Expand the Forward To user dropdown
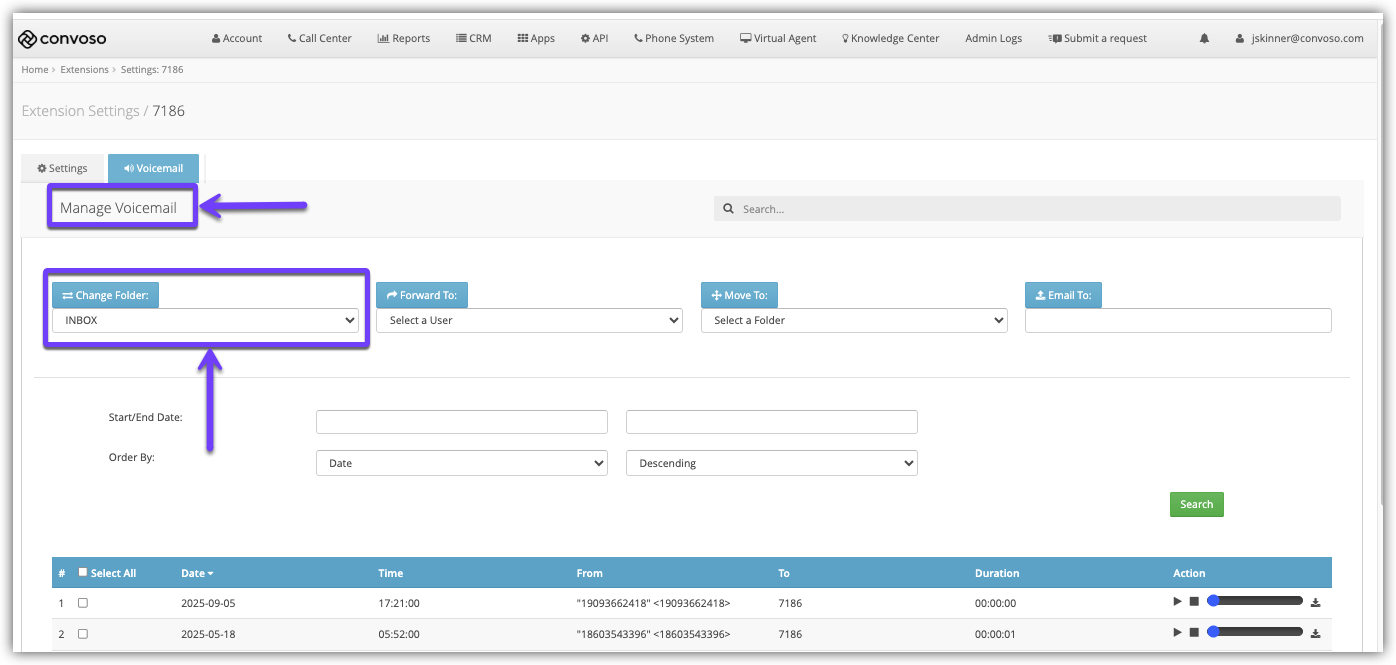This screenshot has height=665, width=1396. pyautogui.click(x=529, y=321)
